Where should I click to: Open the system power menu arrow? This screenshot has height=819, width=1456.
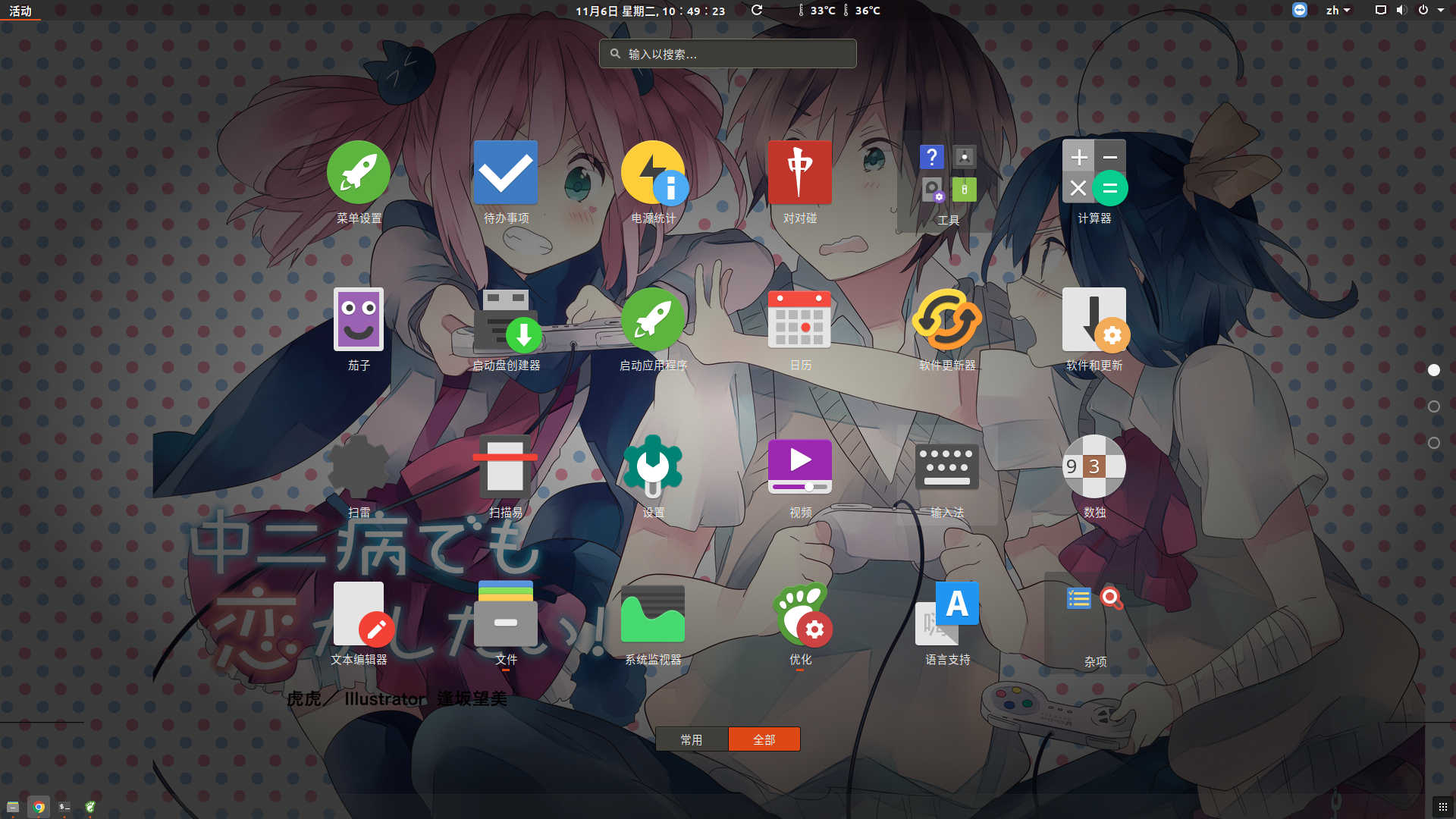coord(1441,11)
